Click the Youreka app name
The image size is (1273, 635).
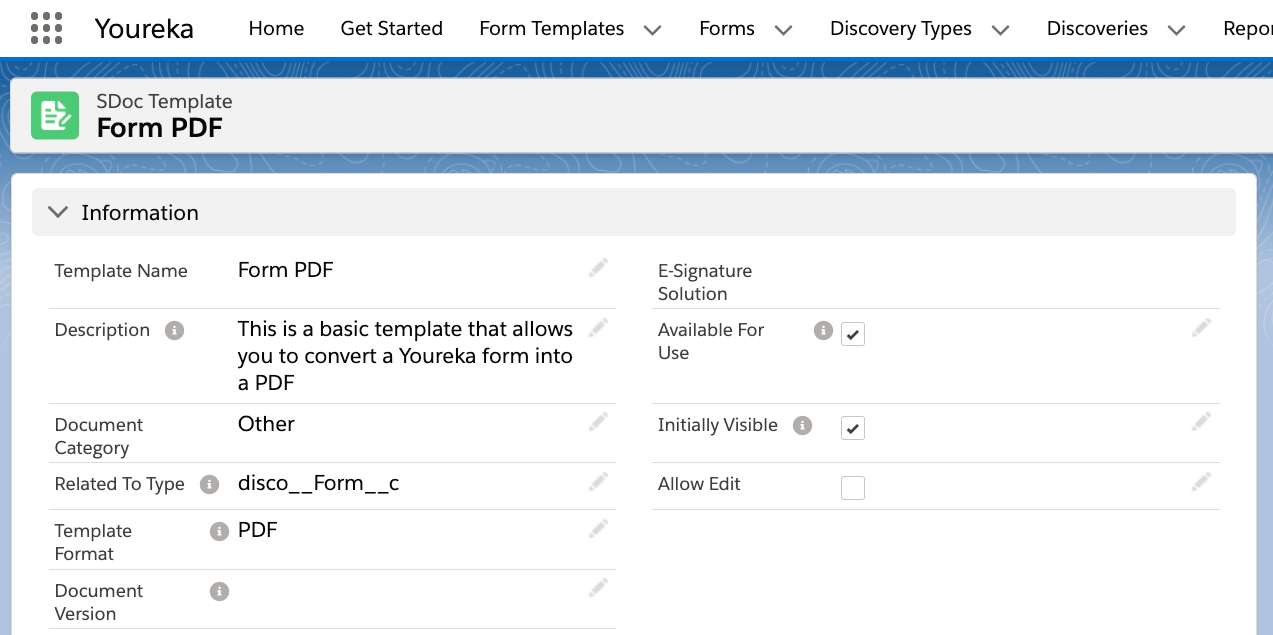tap(144, 29)
